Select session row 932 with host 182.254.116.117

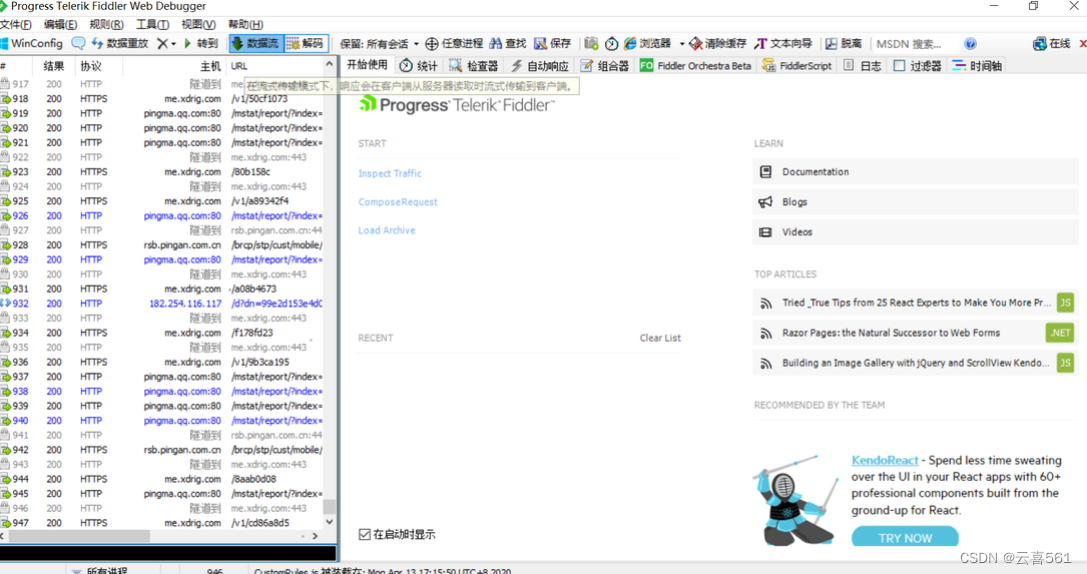tap(162, 304)
